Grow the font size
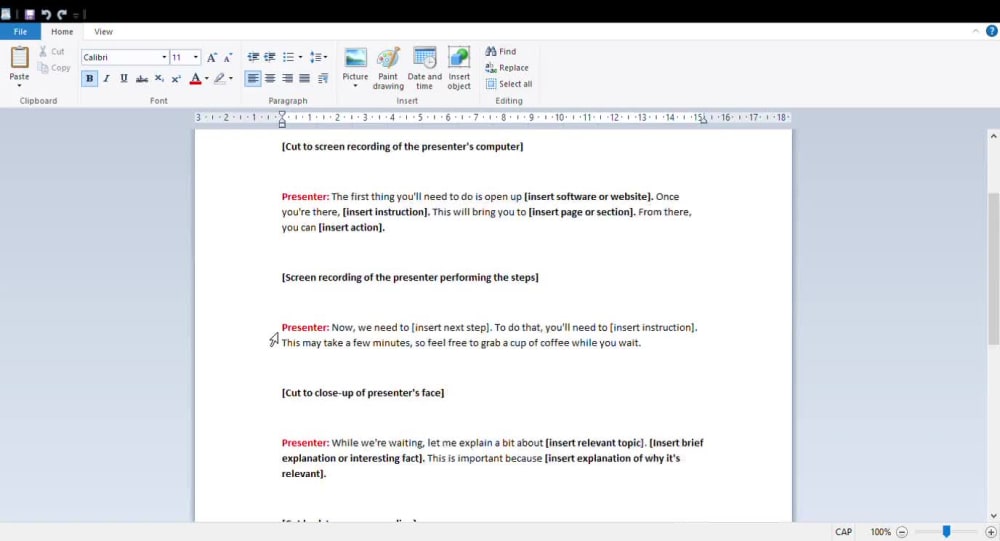 (x=212, y=57)
